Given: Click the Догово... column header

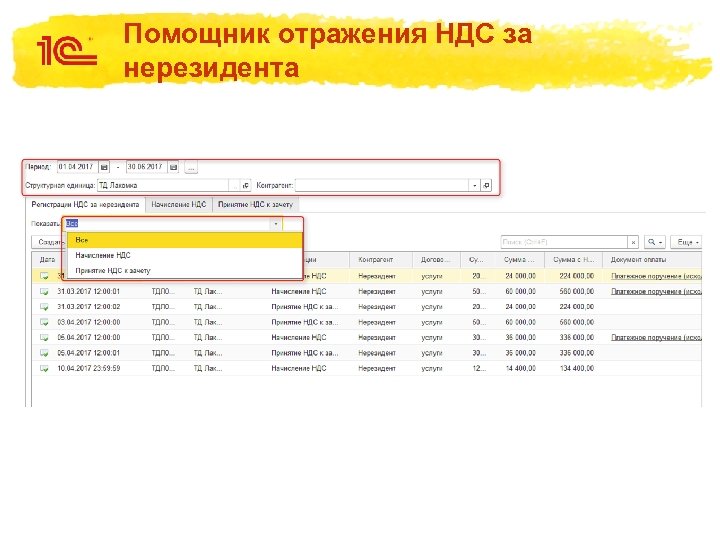Looking at the screenshot, I should tap(435, 259).
